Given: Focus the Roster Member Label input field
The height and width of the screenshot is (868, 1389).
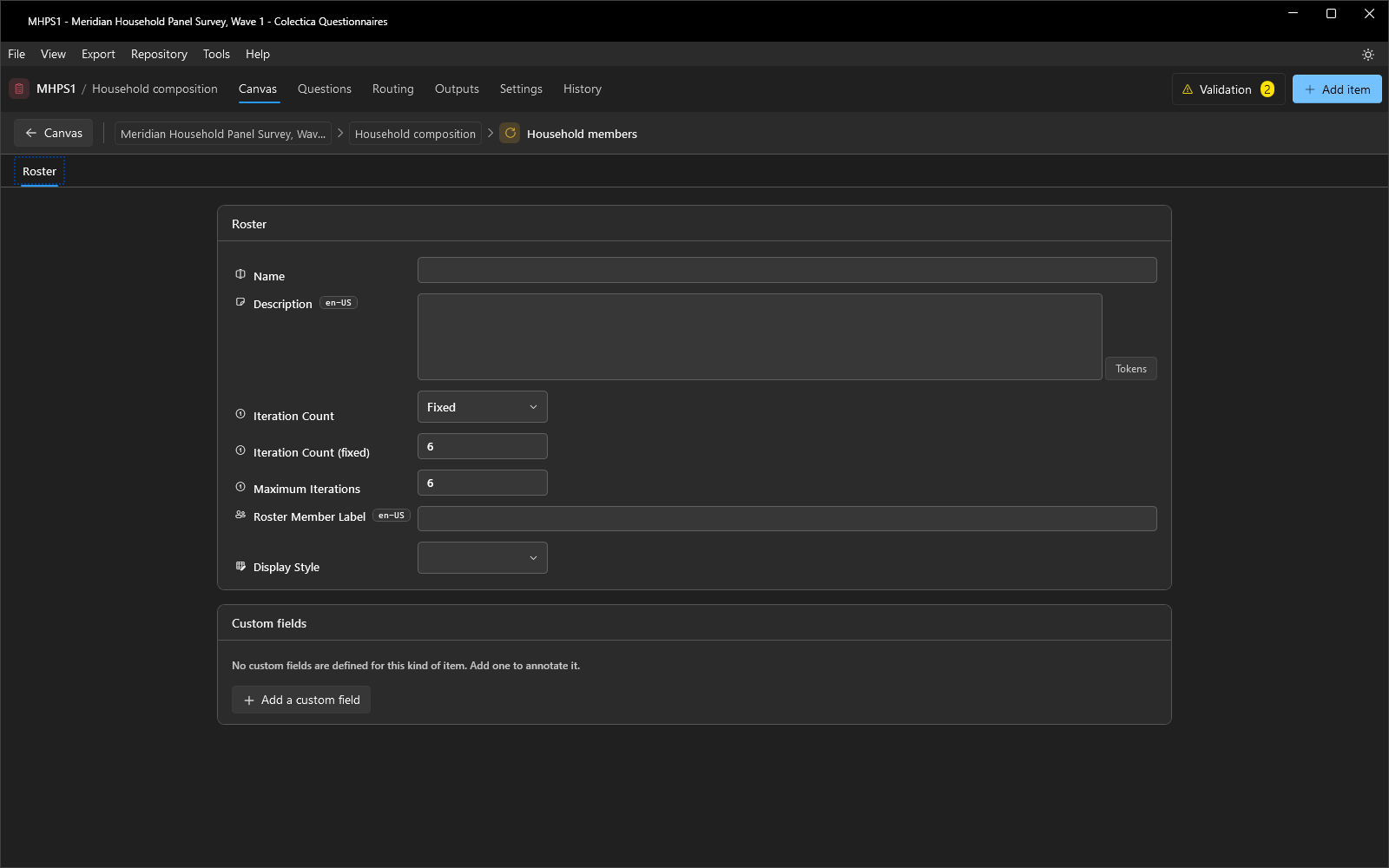Looking at the screenshot, I should coord(787,519).
